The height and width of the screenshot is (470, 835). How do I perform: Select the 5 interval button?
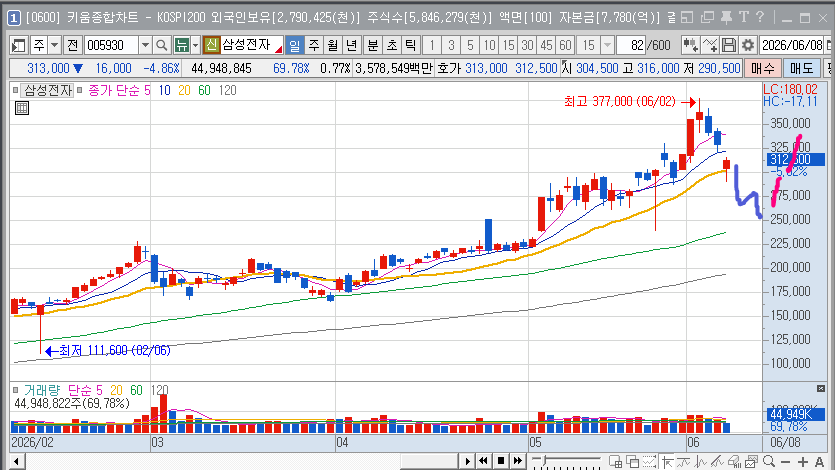click(x=470, y=45)
